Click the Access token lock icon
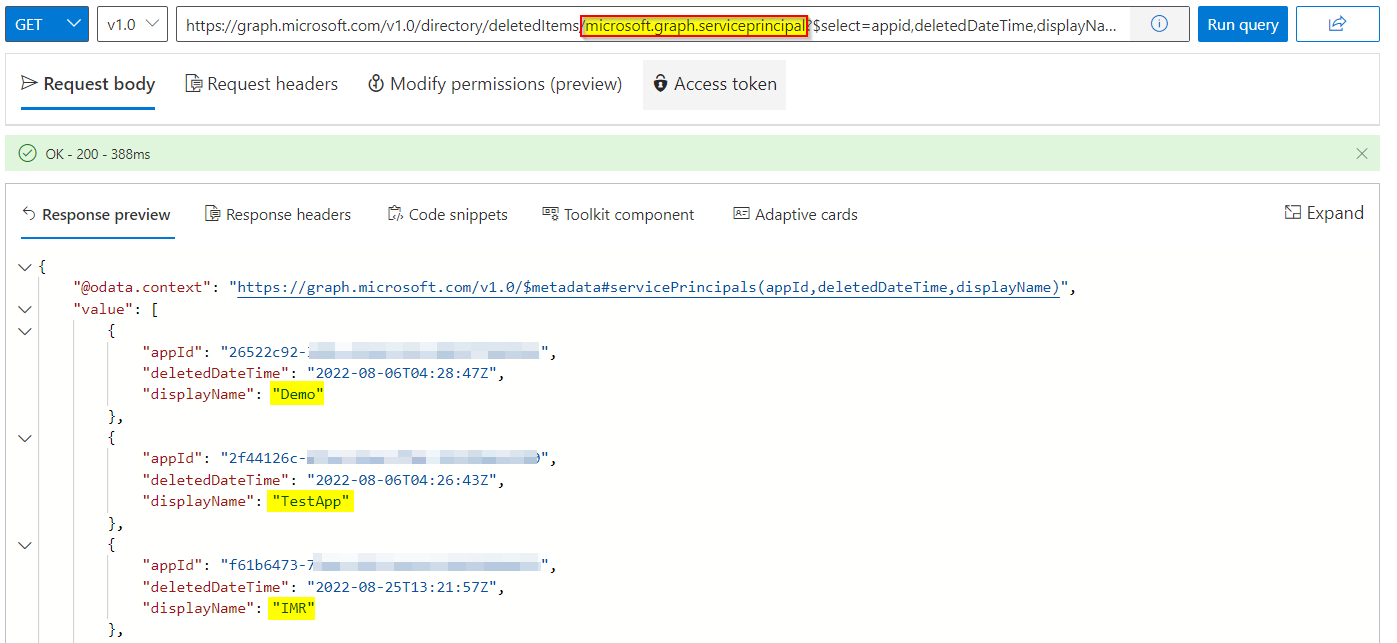1397x643 pixels. pos(661,84)
